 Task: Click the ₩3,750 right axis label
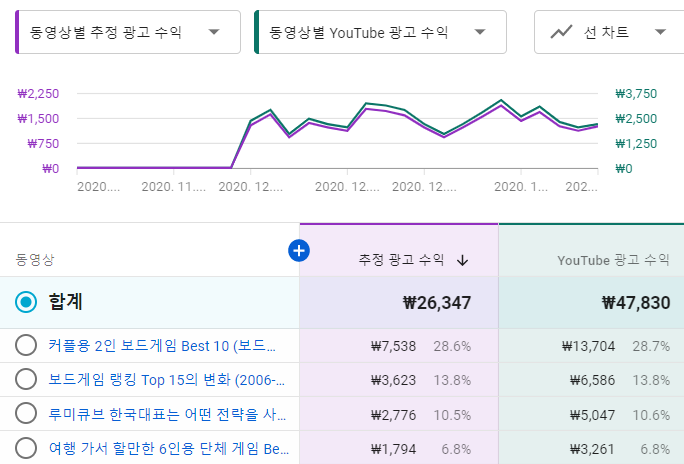coord(636,94)
